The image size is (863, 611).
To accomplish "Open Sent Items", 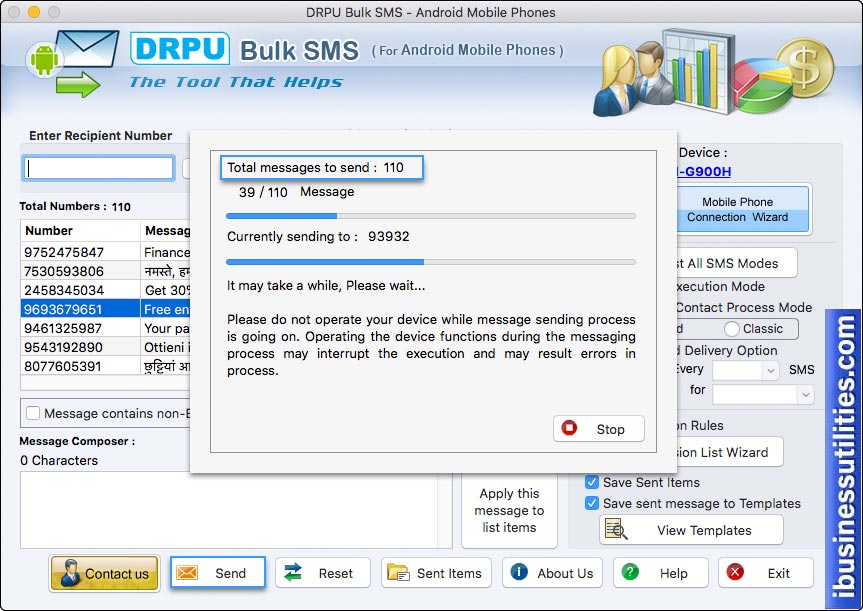I will tap(436, 572).
